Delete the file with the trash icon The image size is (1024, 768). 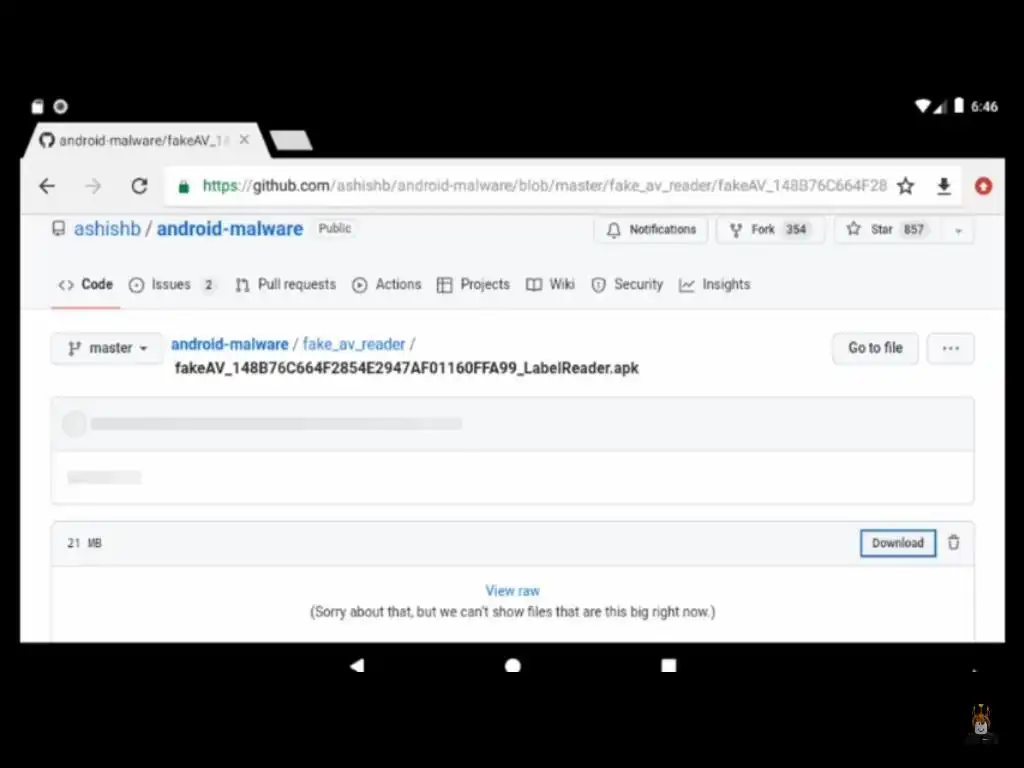[x=953, y=543]
